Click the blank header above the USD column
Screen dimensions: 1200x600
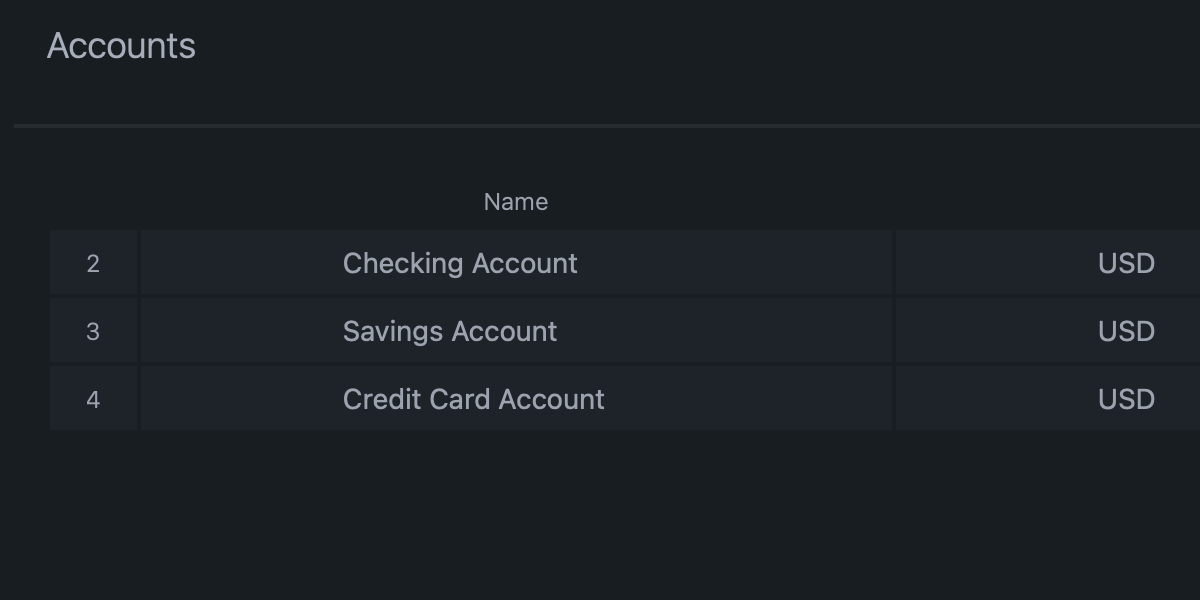click(x=1047, y=202)
